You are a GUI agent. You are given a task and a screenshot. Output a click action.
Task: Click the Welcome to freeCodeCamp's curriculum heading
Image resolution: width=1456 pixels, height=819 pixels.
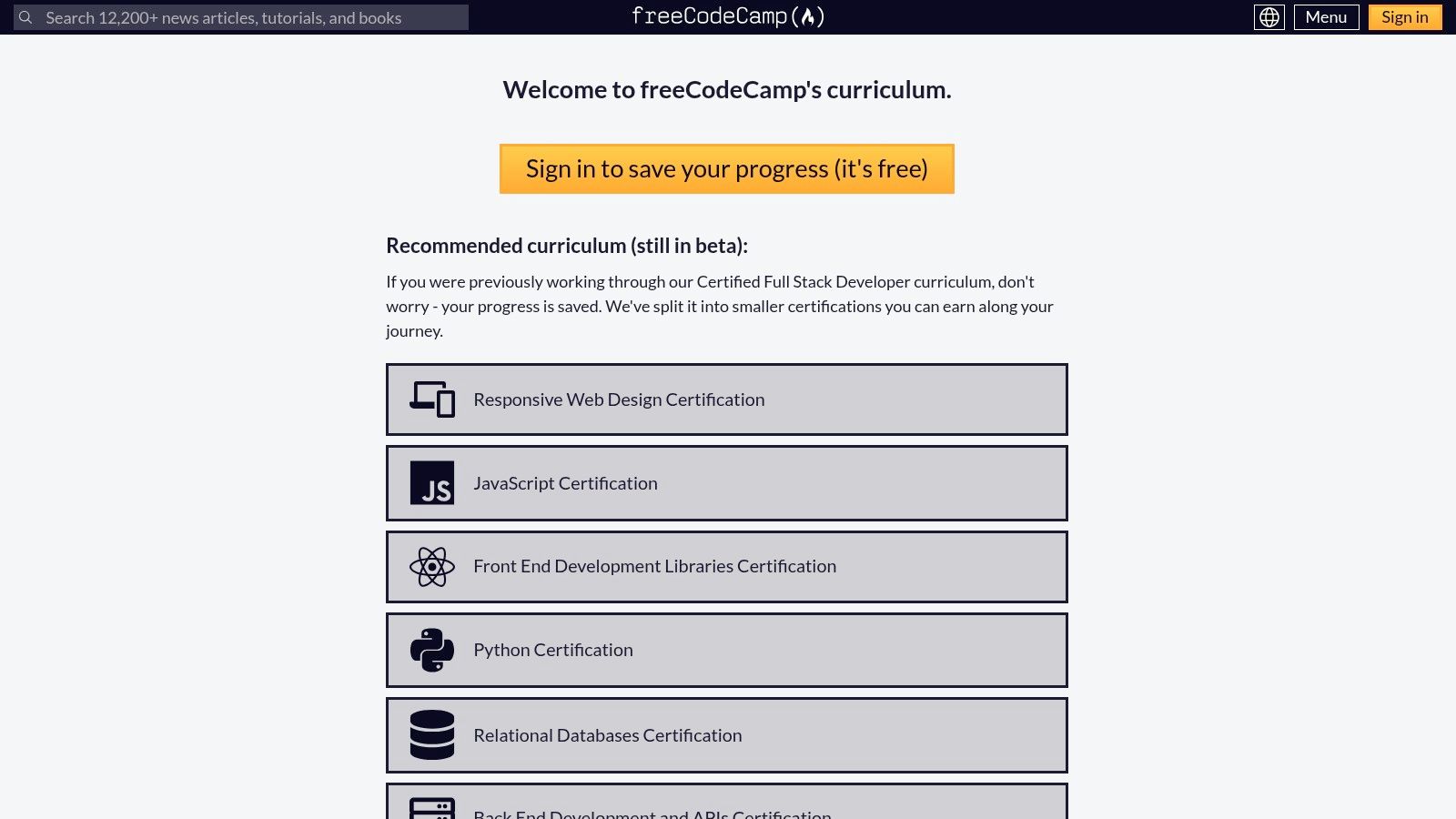click(727, 90)
